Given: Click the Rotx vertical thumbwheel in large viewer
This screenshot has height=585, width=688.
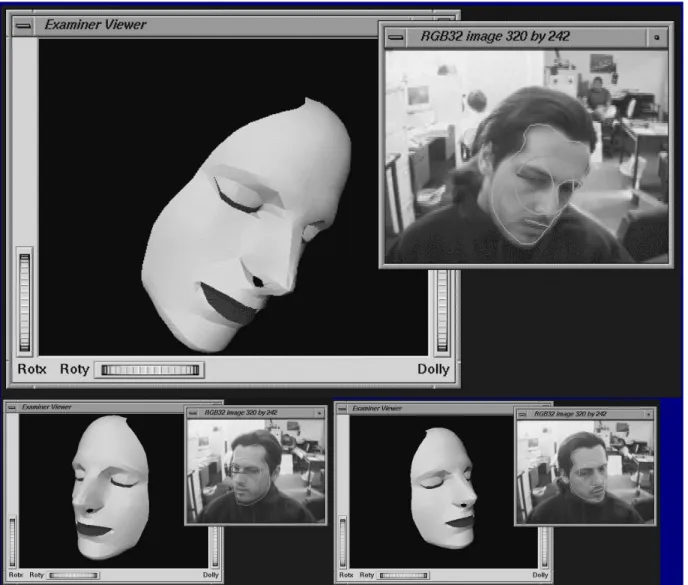Looking at the screenshot, I should coord(25,302).
